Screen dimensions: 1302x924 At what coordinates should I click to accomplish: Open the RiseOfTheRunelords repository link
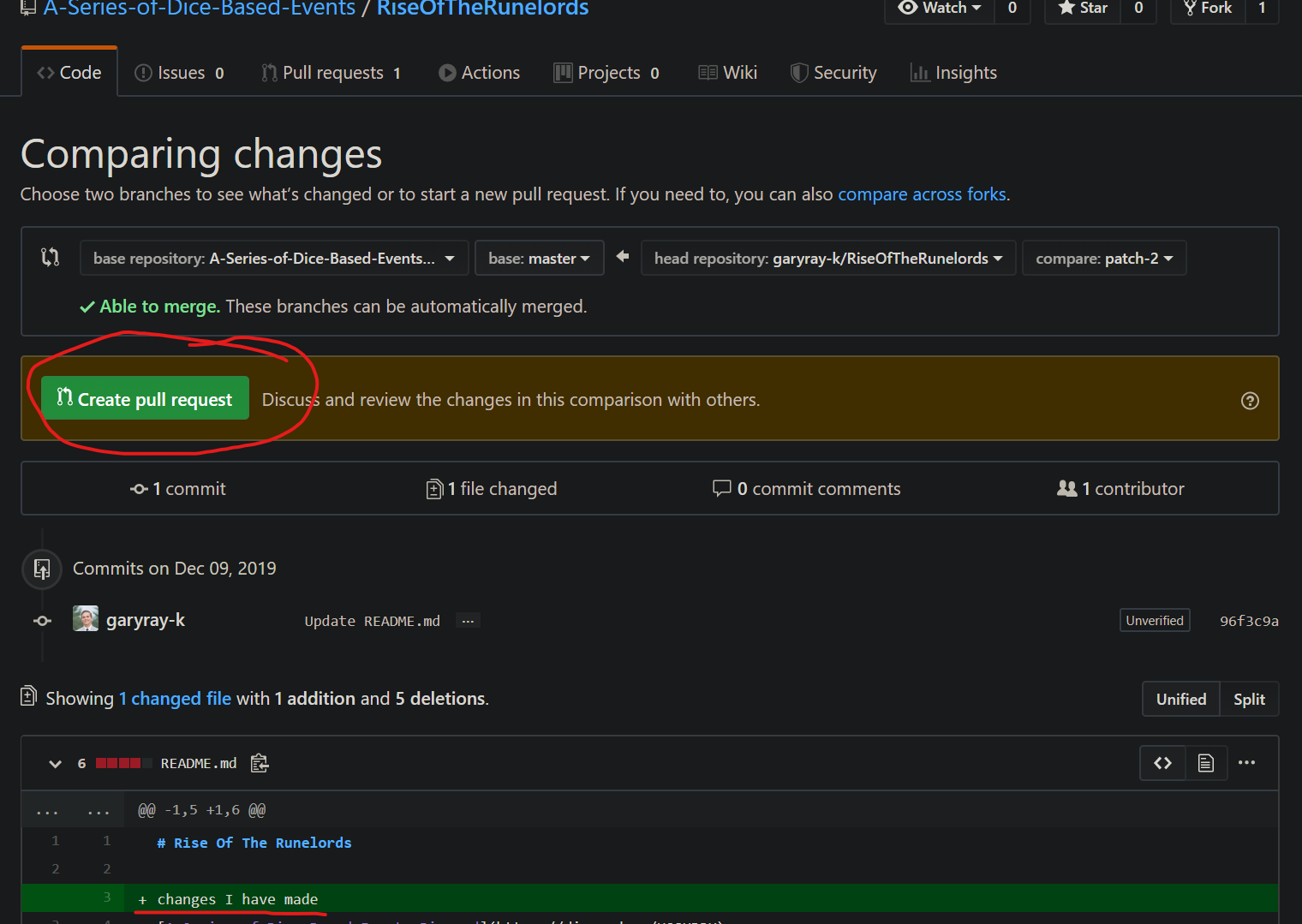click(x=483, y=9)
